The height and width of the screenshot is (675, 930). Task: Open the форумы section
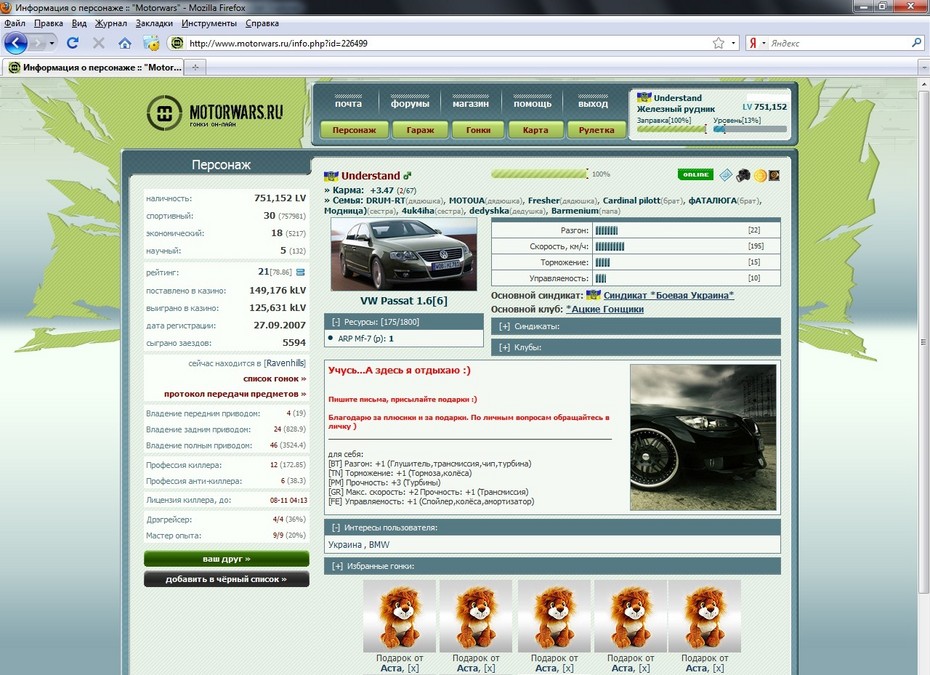pos(410,103)
